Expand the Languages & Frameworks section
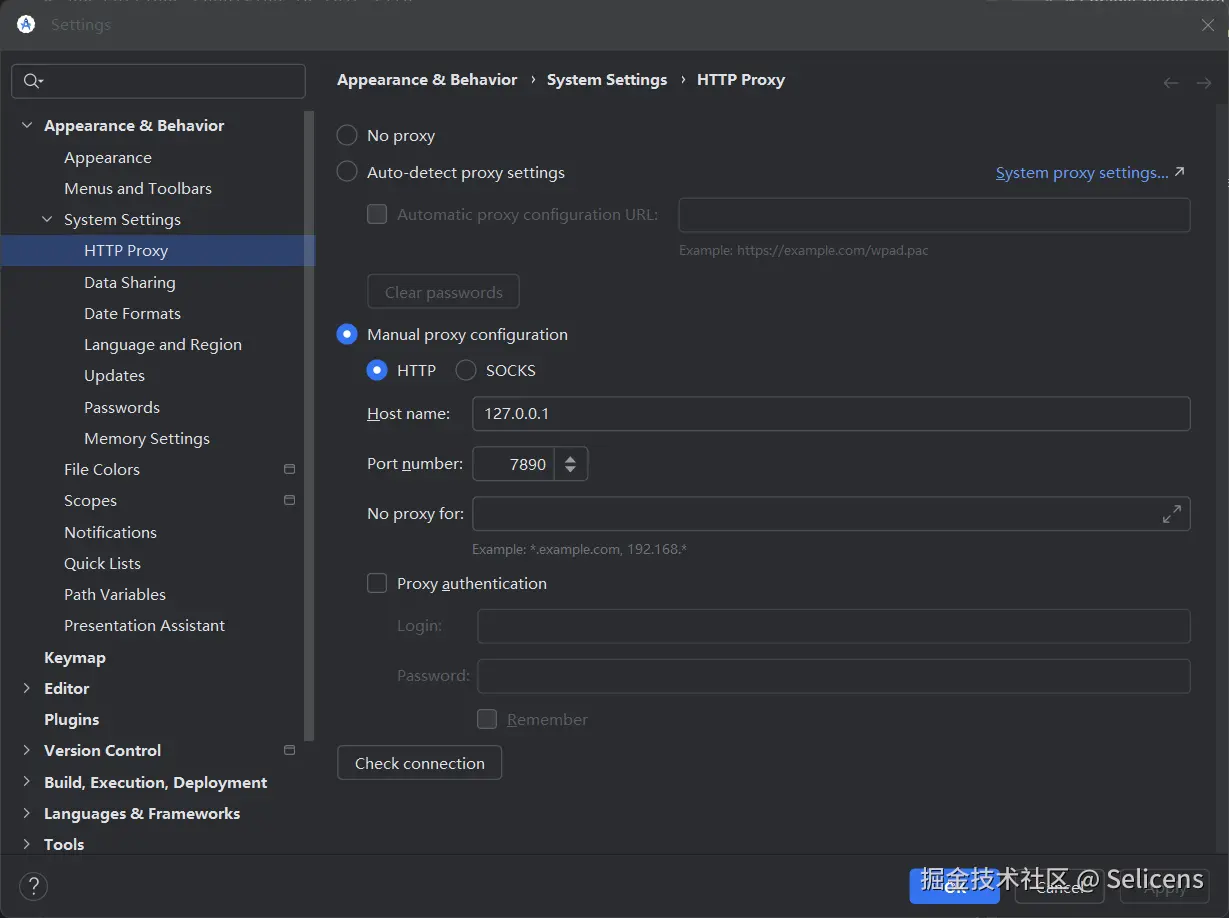This screenshot has height=918, width=1229. point(27,813)
